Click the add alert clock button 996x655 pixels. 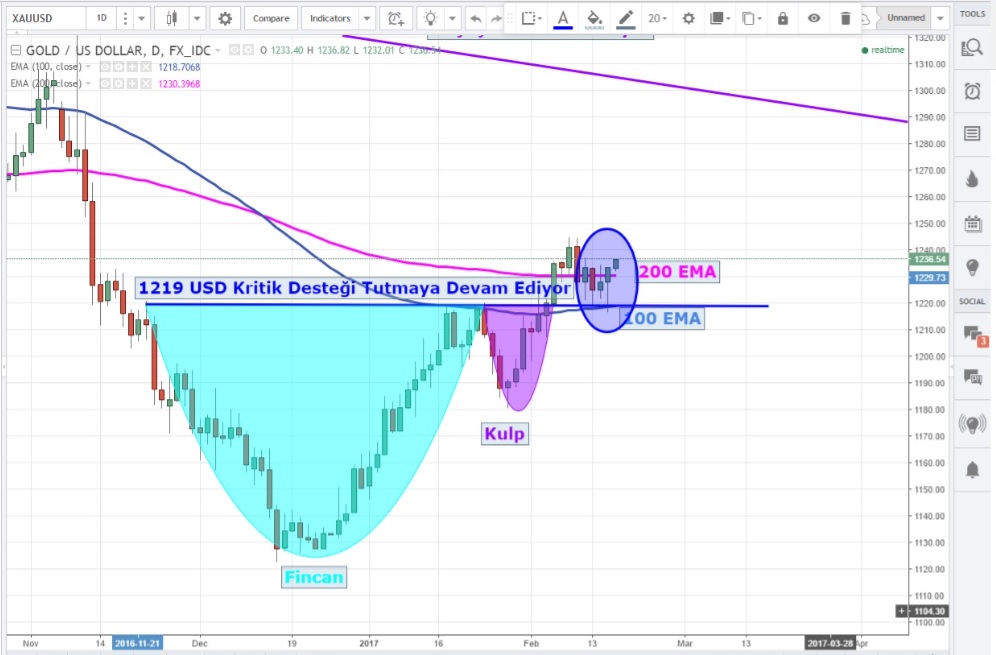click(396, 18)
